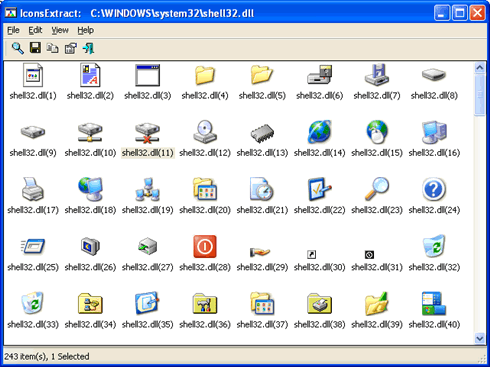
Task: Select the printers folder icon shell32.dll(38)
Action: [x=319, y=304]
